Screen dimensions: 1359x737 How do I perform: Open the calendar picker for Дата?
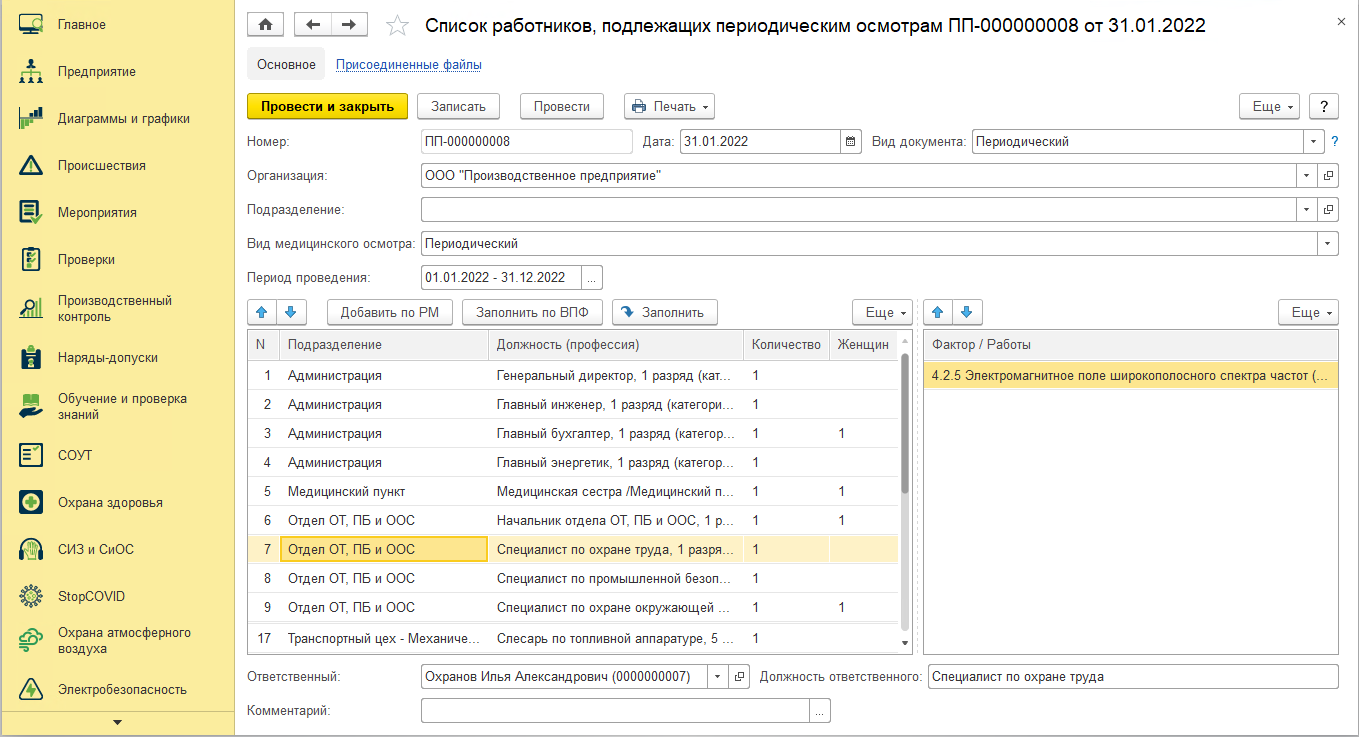coord(850,142)
